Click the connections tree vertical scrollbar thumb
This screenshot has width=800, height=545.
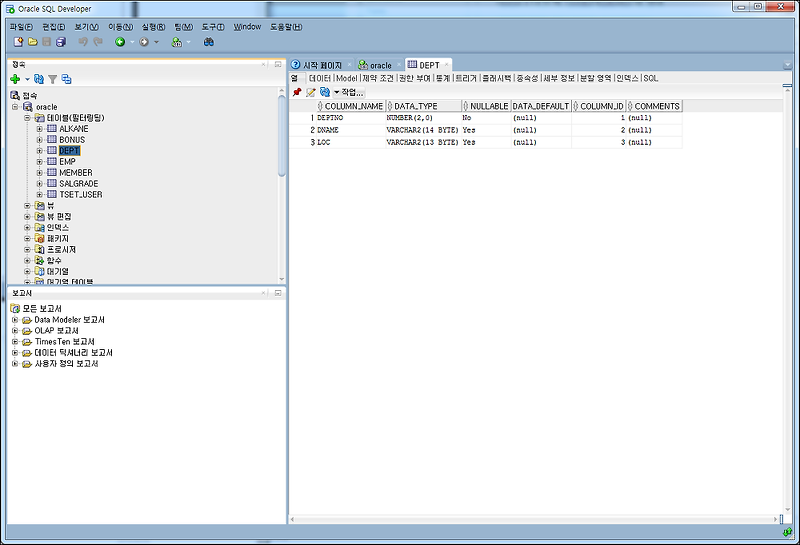click(282, 136)
